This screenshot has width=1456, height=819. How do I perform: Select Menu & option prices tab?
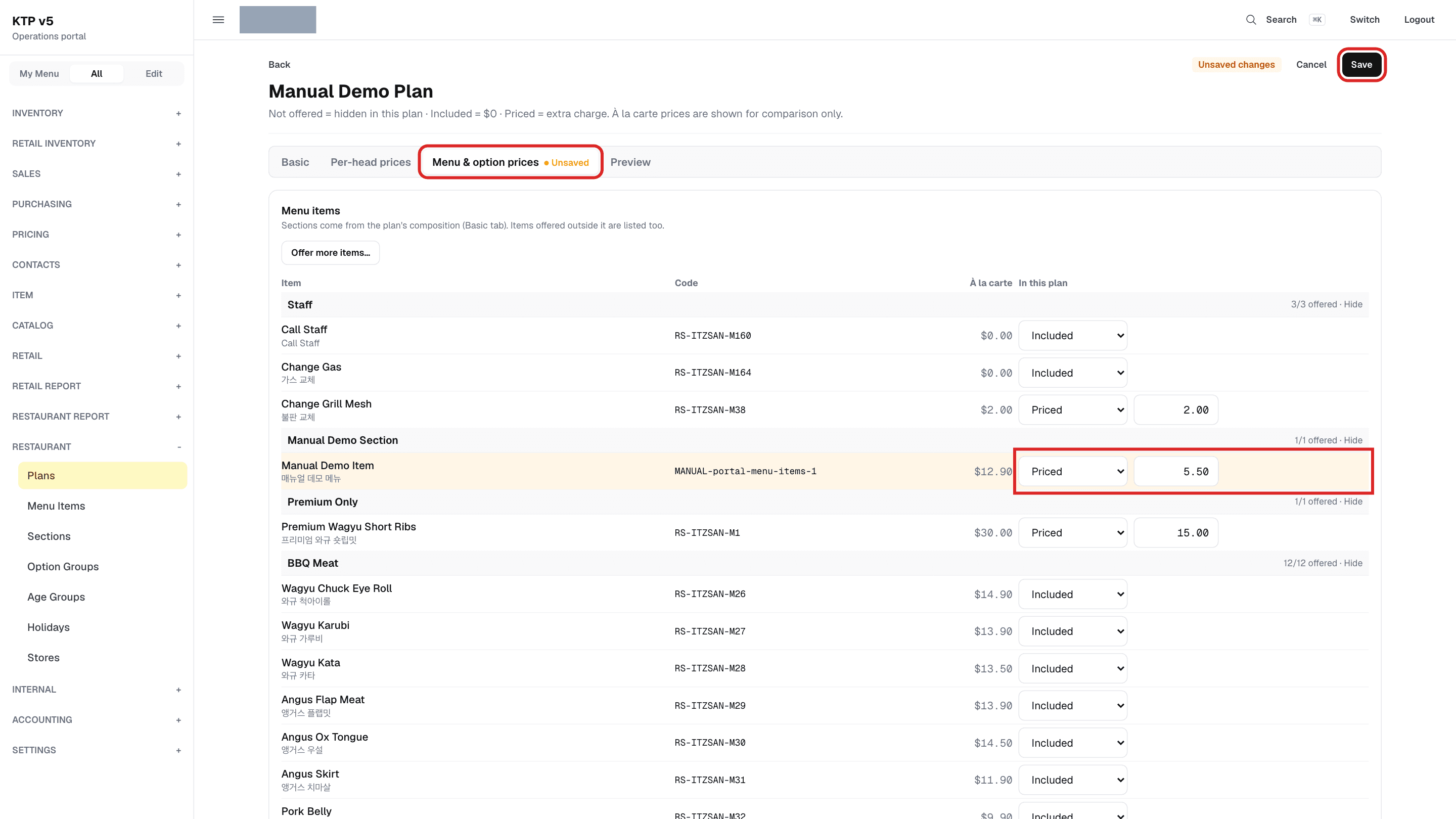(x=511, y=162)
